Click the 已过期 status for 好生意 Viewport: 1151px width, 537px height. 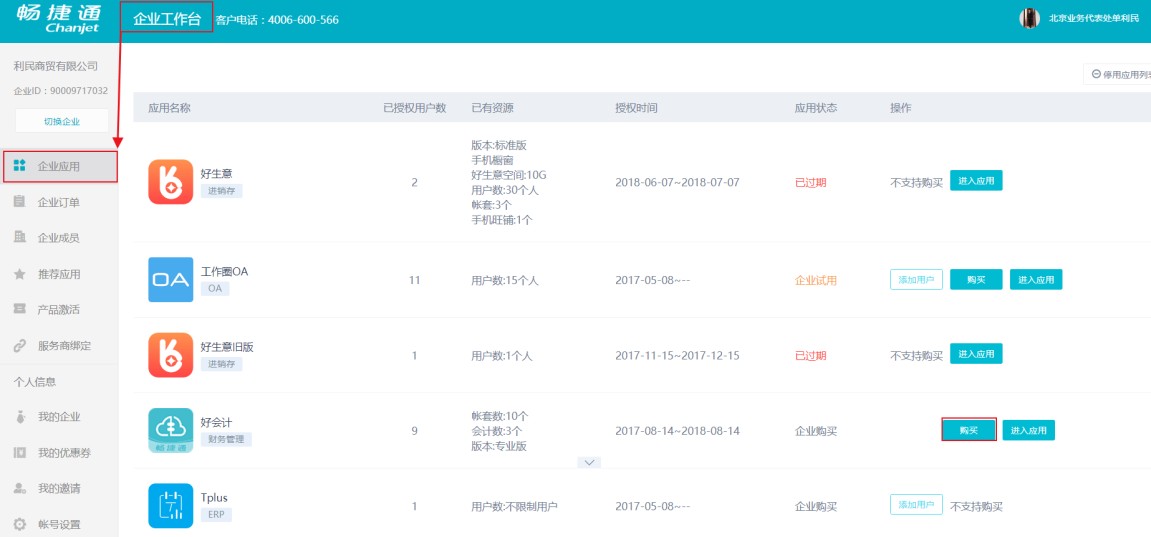(x=810, y=183)
